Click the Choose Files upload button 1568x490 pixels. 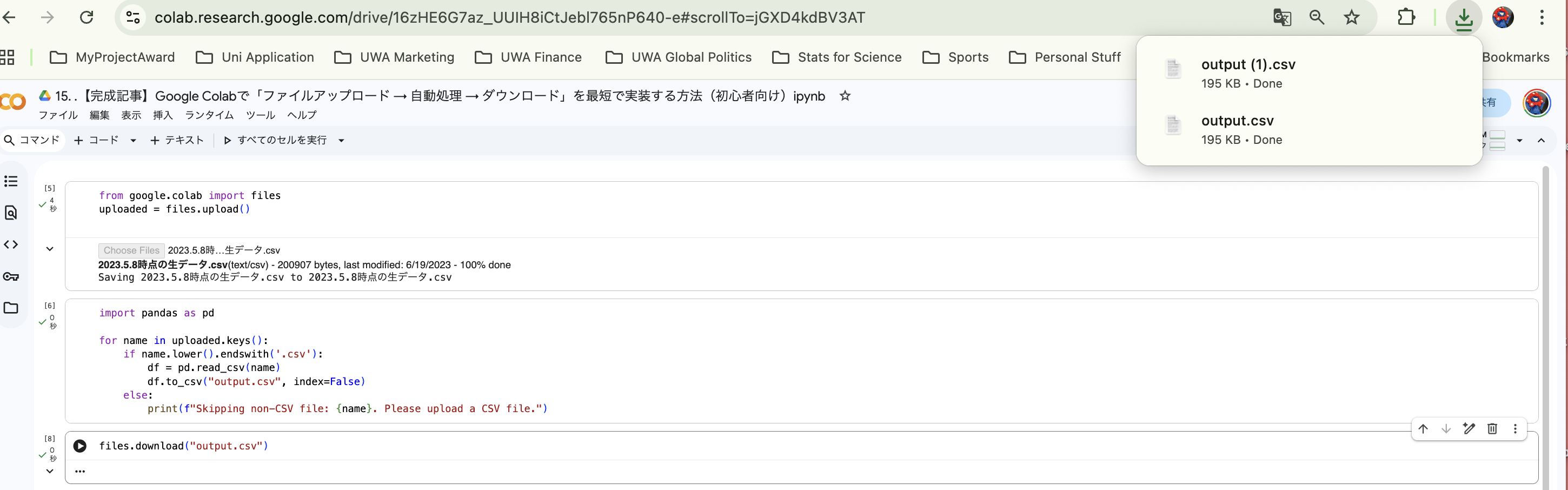tap(131, 250)
